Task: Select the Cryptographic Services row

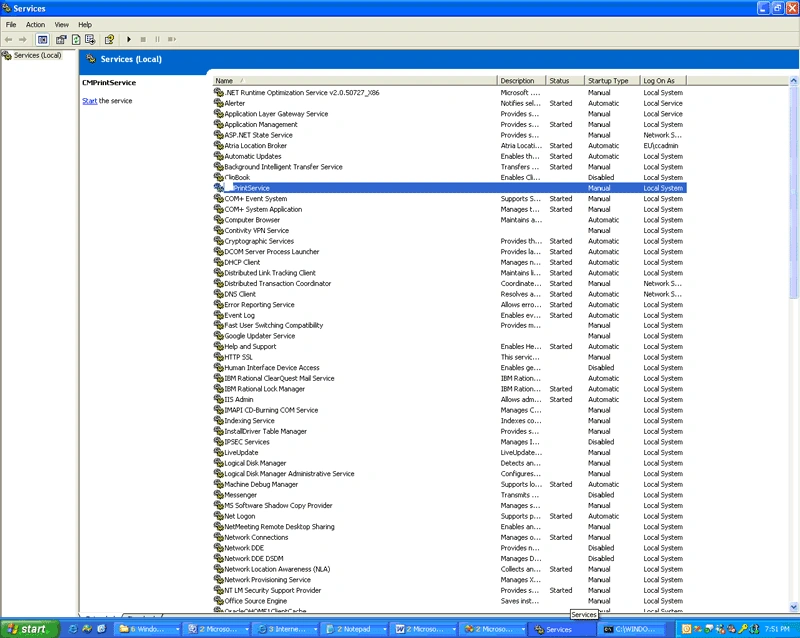Action: (449, 241)
